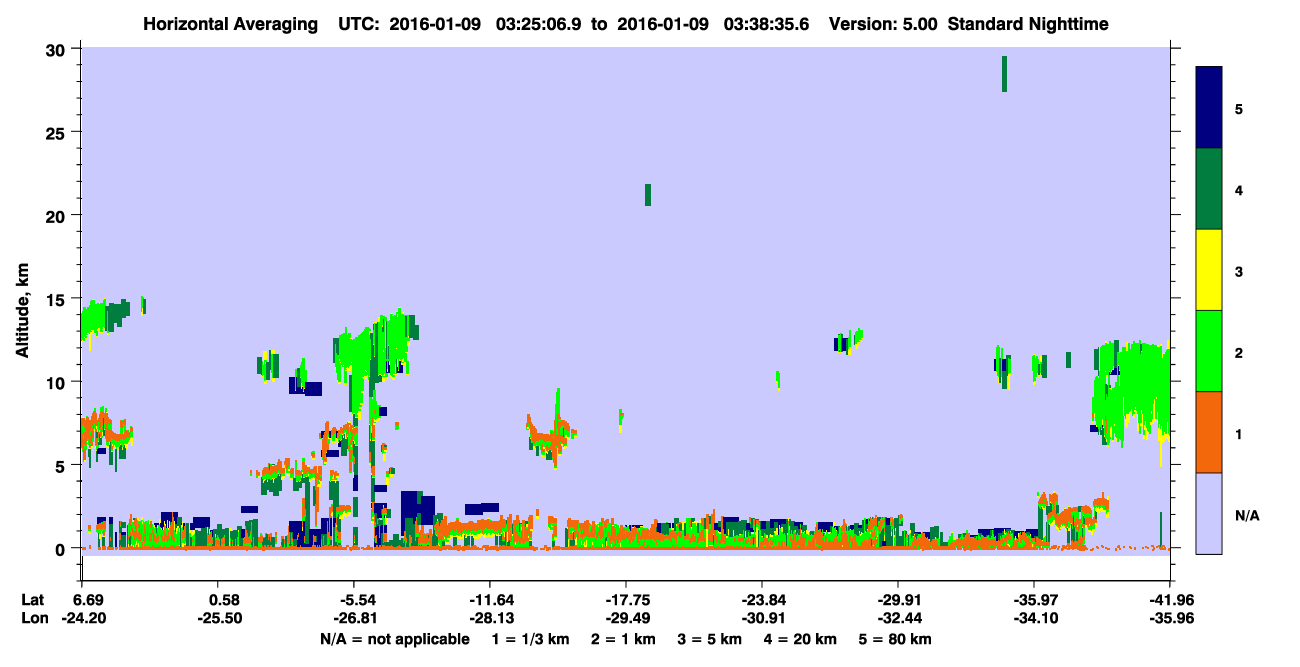Click the longitude value -35.96
This screenshot has height=667, width=1300.
pyautogui.click(x=1170, y=619)
